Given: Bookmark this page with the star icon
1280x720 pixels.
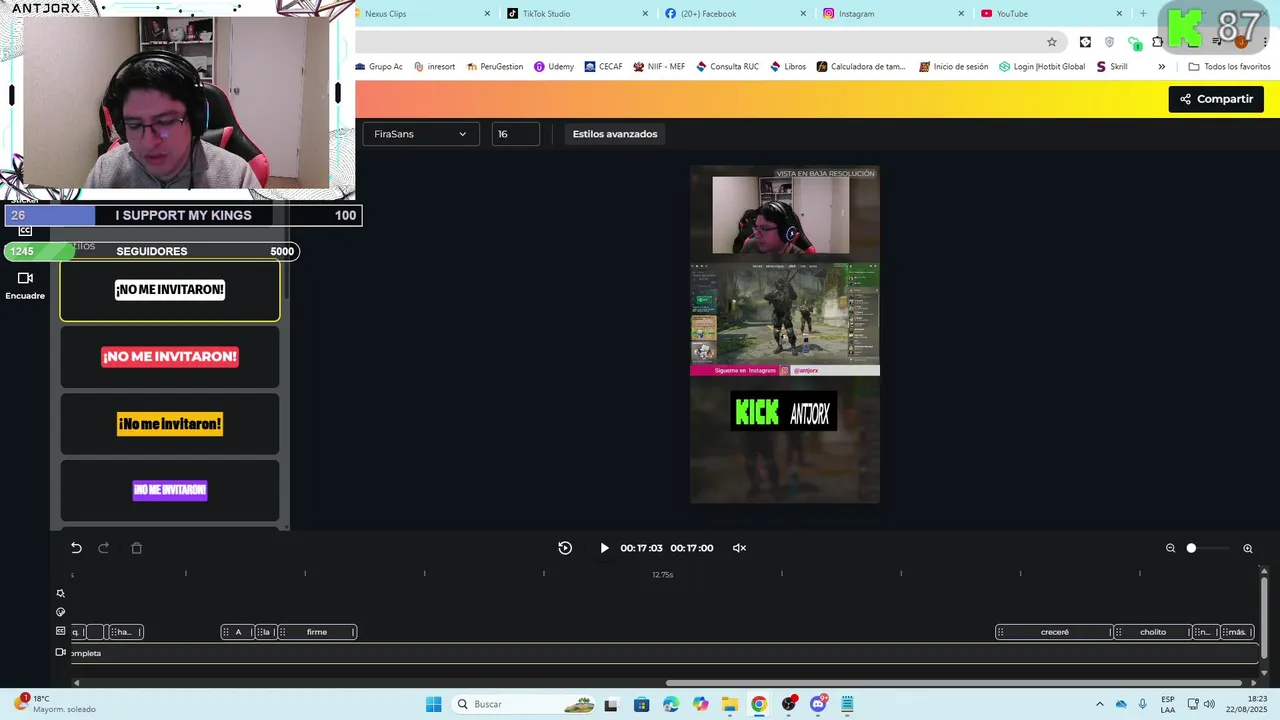Looking at the screenshot, I should pyautogui.click(x=1052, y=42).
